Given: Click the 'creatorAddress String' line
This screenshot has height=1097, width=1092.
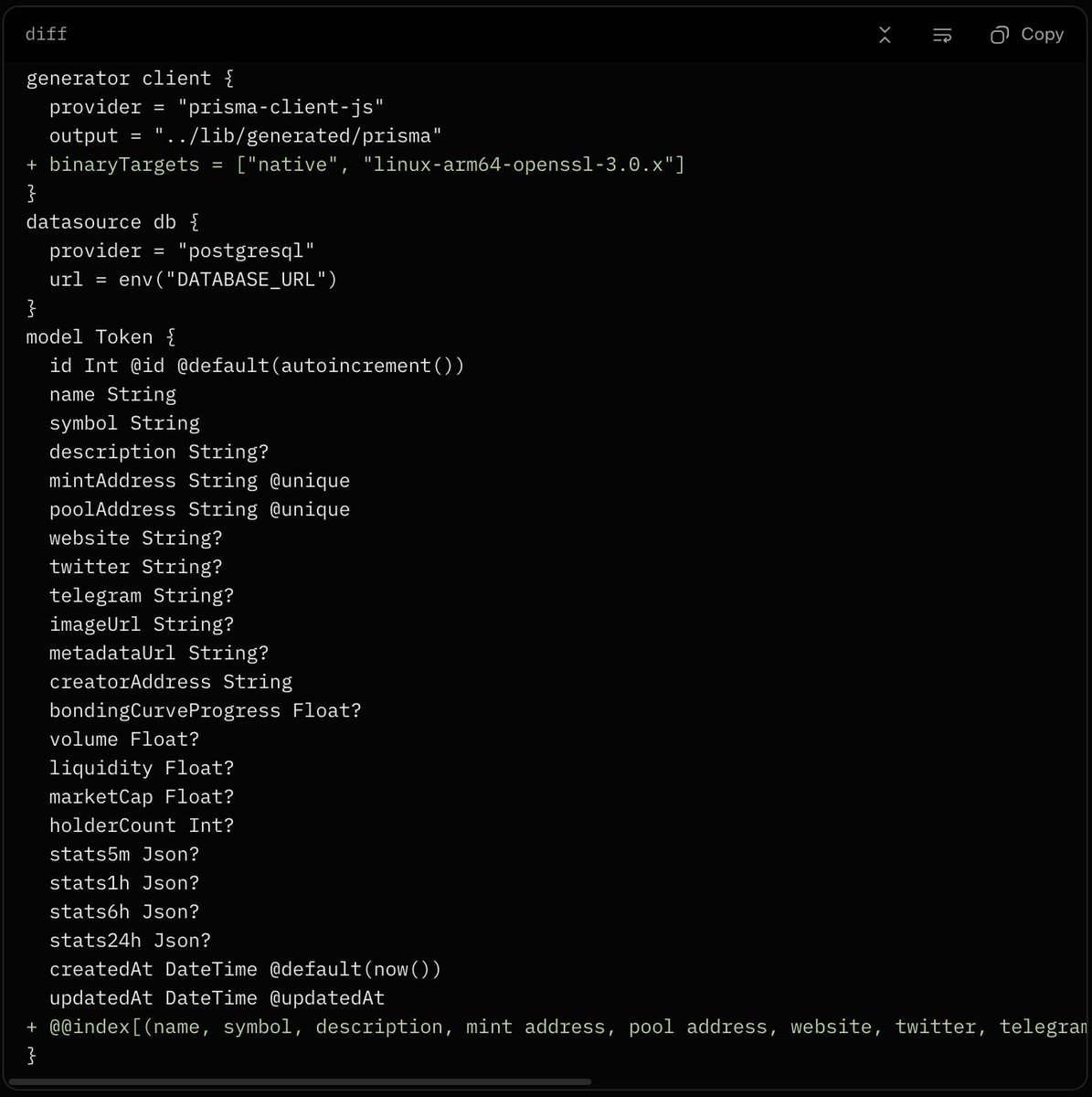Looking at the screenshot, I should tap(171, 683).
